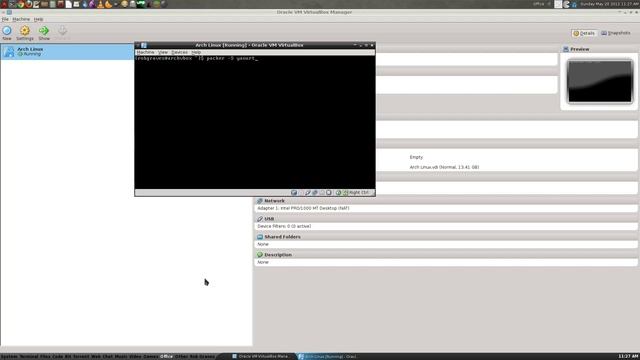This screenshot has height=360, width=640.
Task: Open the USB section heading
Action: click(269, 219)
